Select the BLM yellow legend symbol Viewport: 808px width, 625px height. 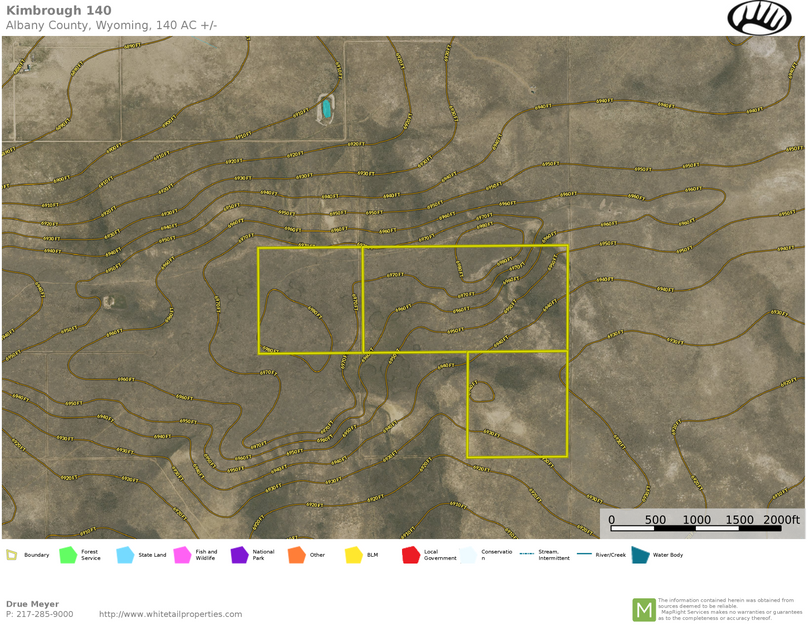(x=352, y=554)
